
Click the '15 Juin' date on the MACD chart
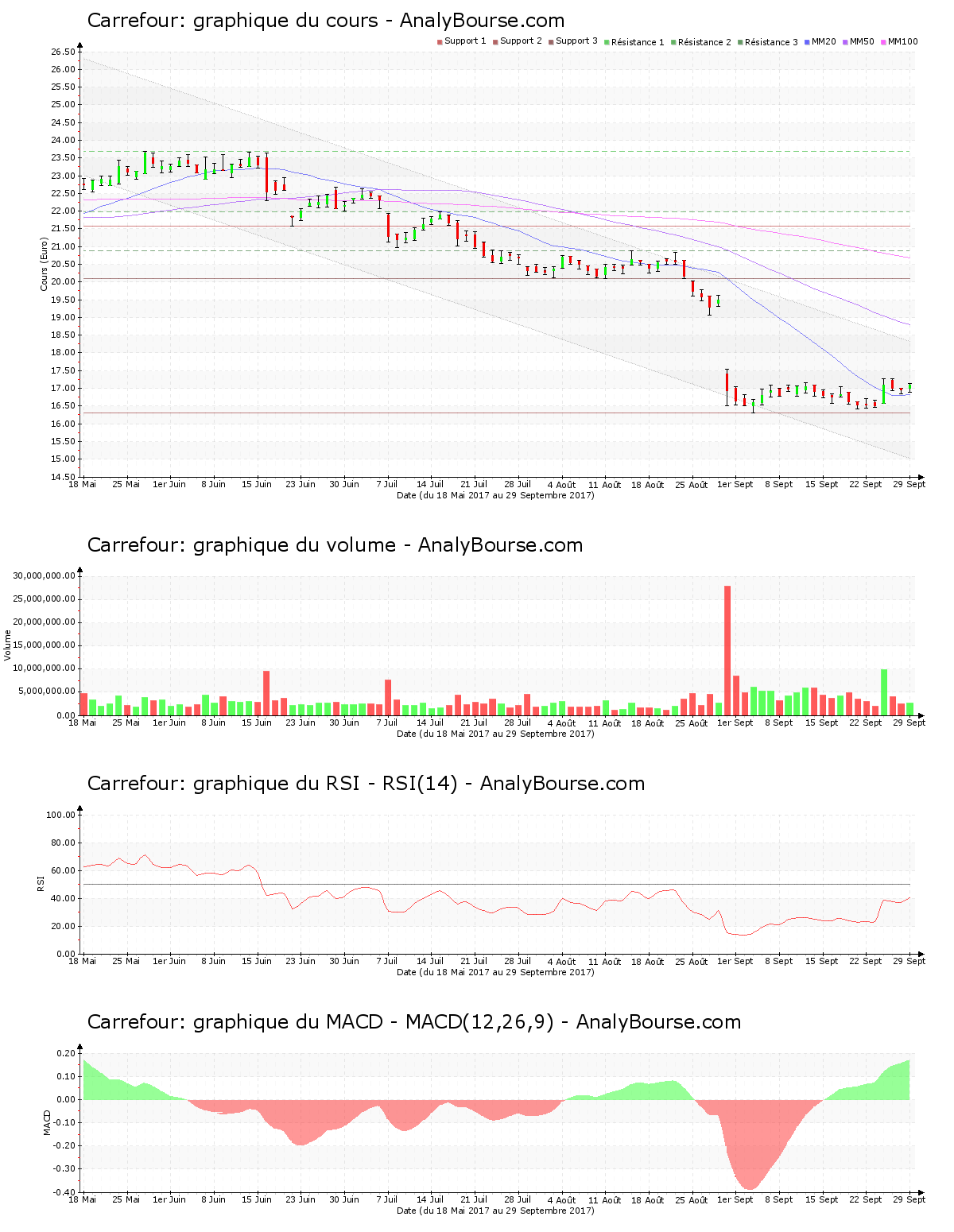click(257, 1199)
